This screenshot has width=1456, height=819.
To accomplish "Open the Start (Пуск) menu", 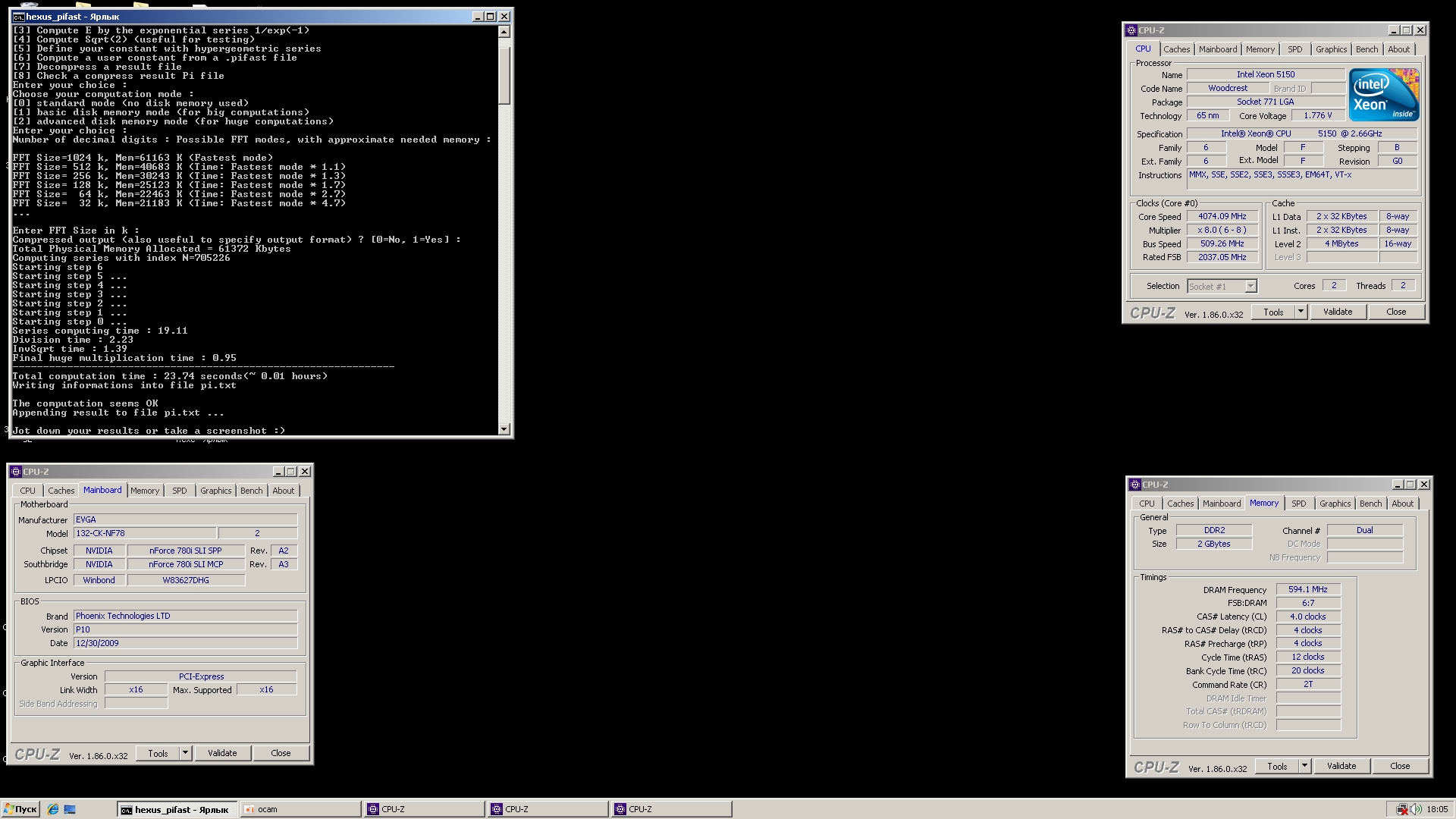I will [20, 809].
